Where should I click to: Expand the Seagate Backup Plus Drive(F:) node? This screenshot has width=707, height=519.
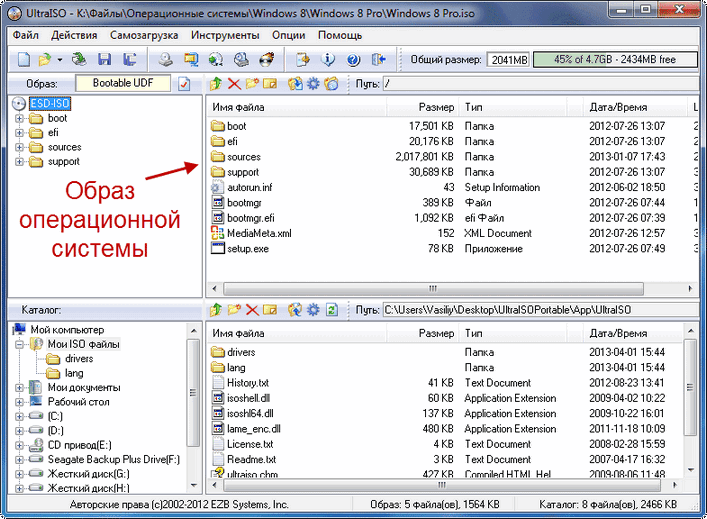[x=19, y=460]
